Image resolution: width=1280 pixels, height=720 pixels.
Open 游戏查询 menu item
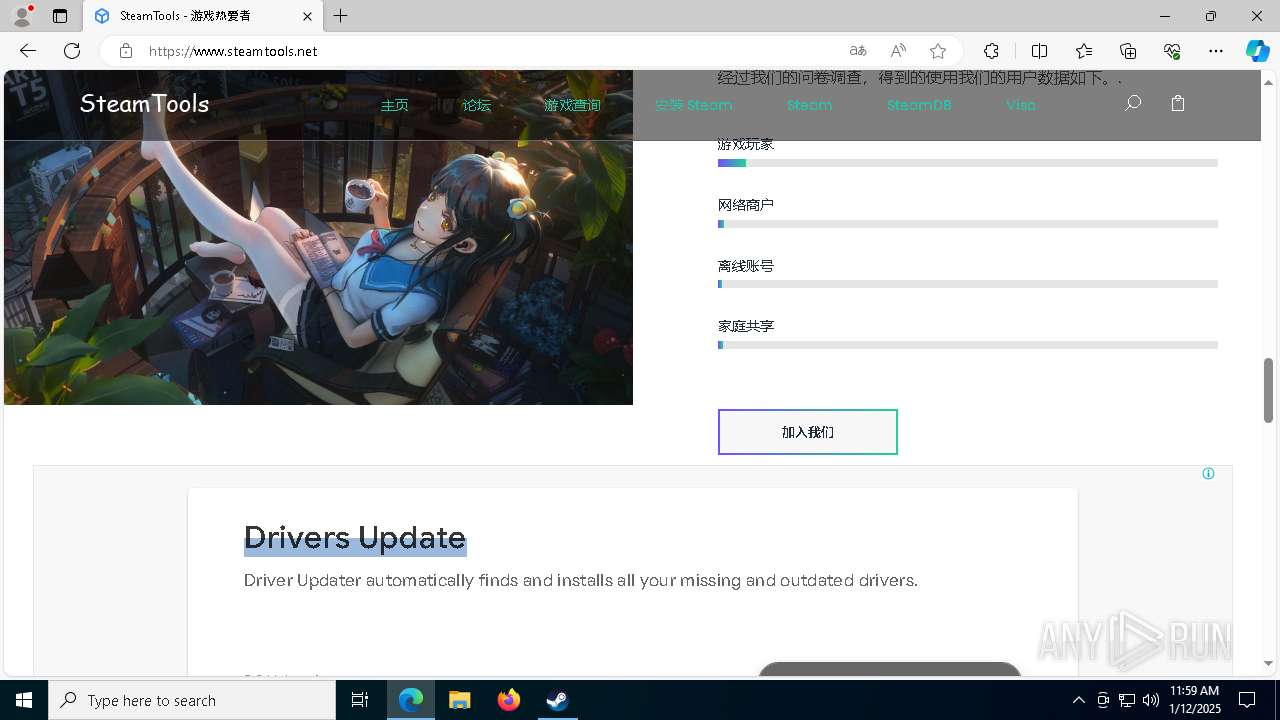[572, 105]
